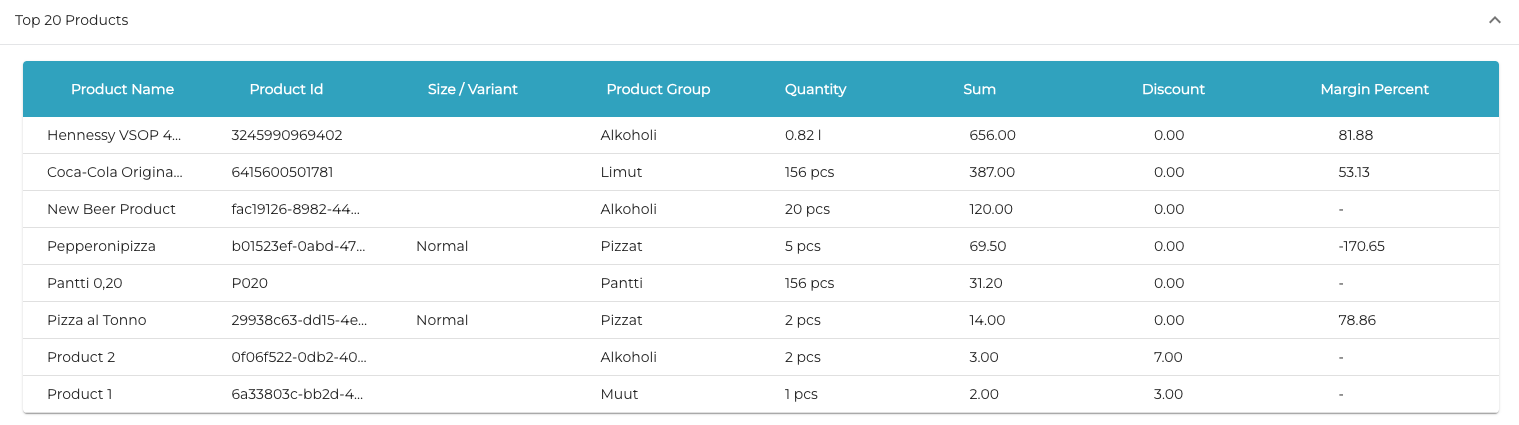Sort by Product Id column header

(x=286, y=89)
